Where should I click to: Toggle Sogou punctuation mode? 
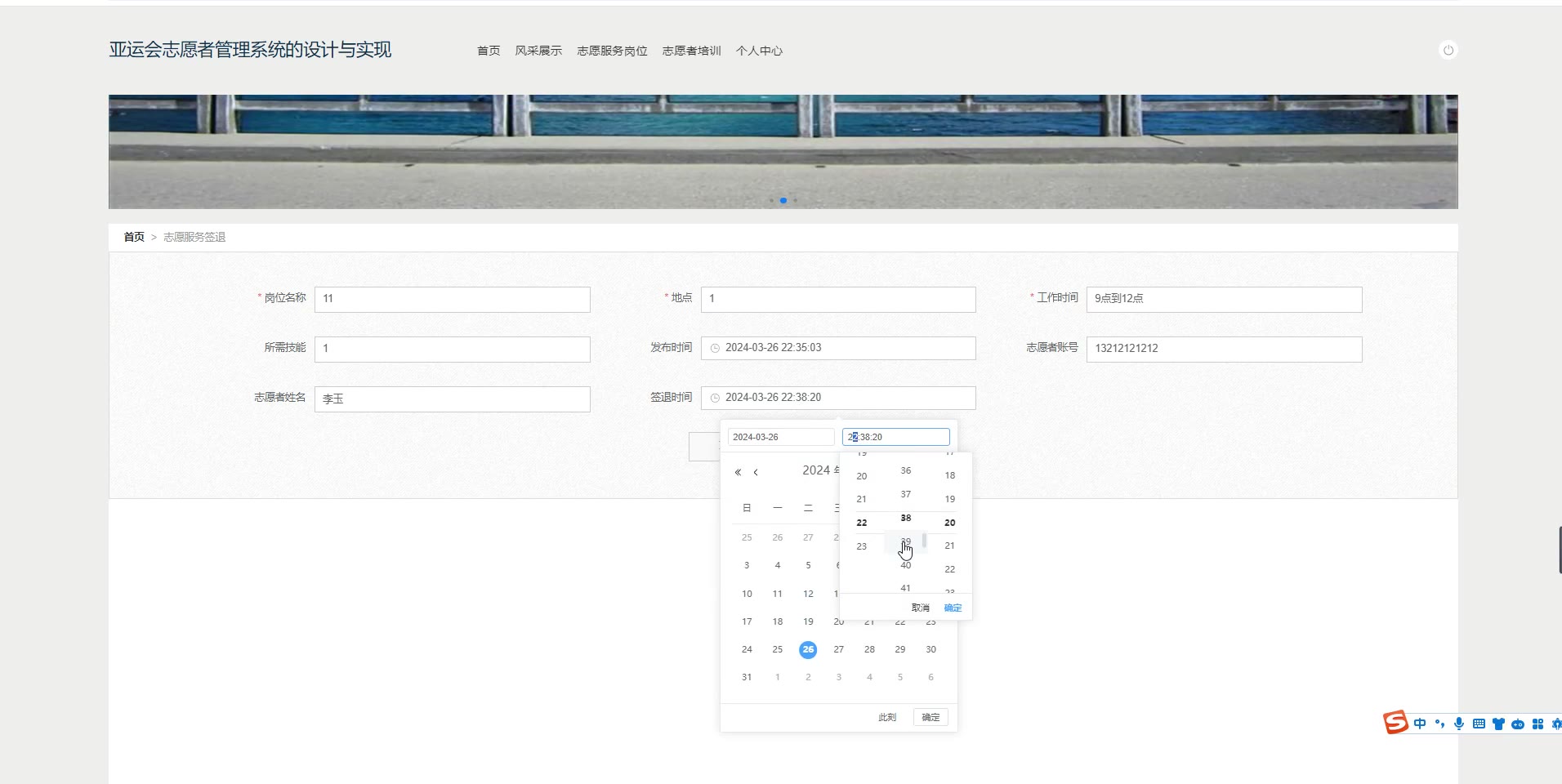(x=1439, y=724)
